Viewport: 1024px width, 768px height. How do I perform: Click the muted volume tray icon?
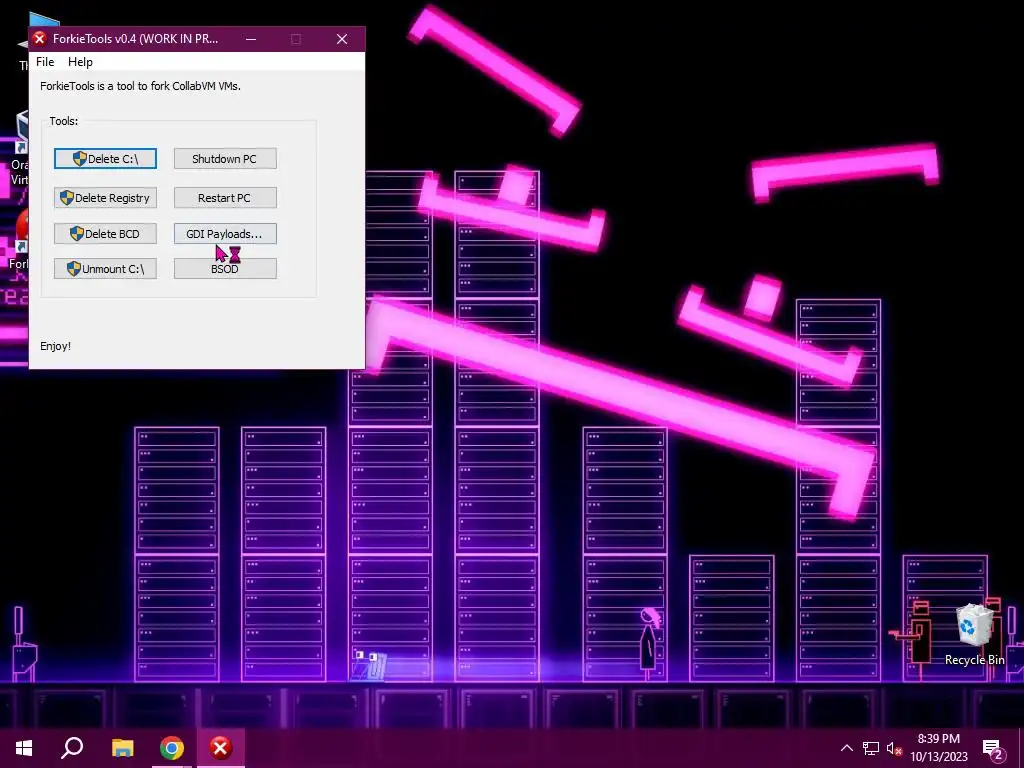click(x=894, y=748)
